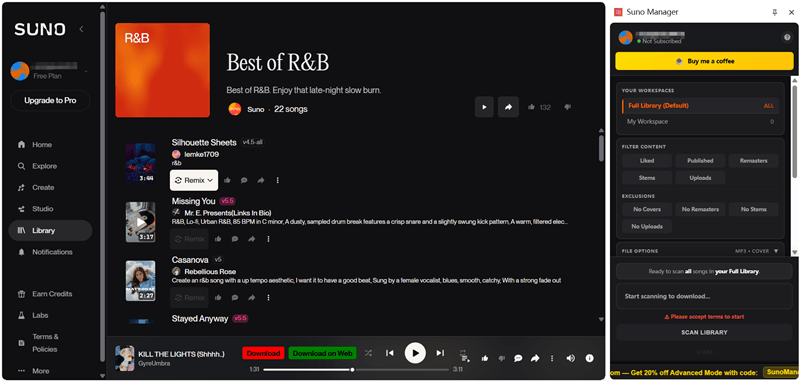This screenshot has width=800, height=381.
Task: Share the current track from player bar
Action: pyautogui.click(x=535, y=359)
